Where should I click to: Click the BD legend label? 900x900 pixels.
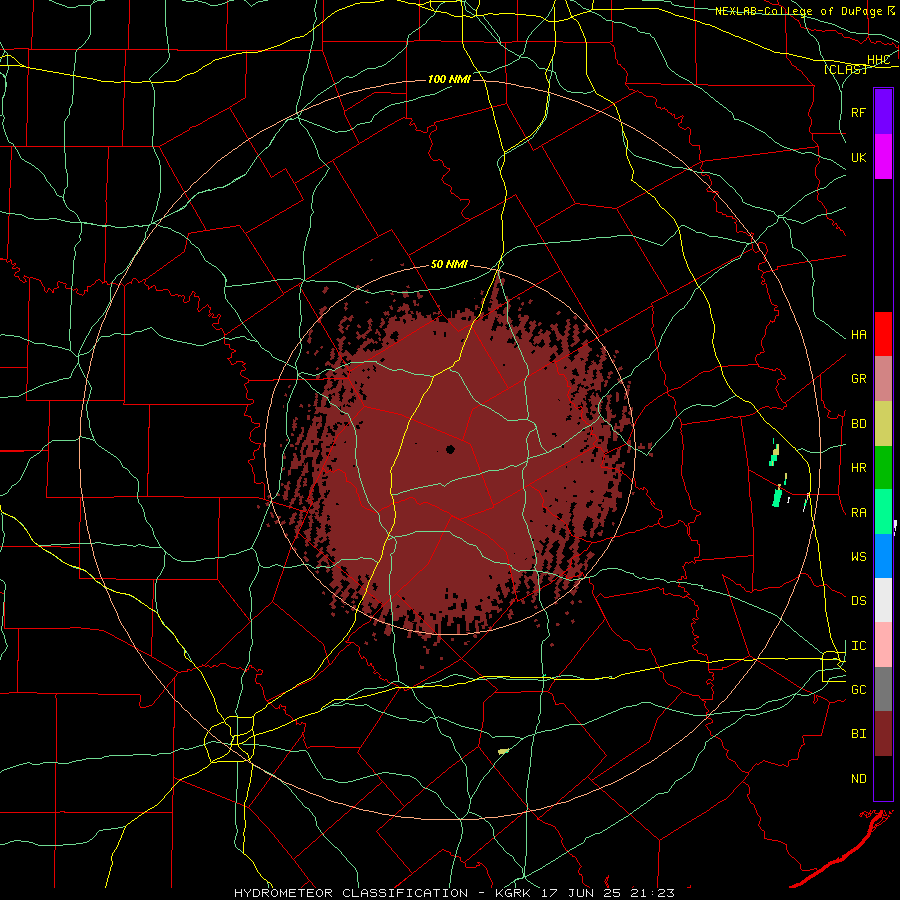(858, 424)
